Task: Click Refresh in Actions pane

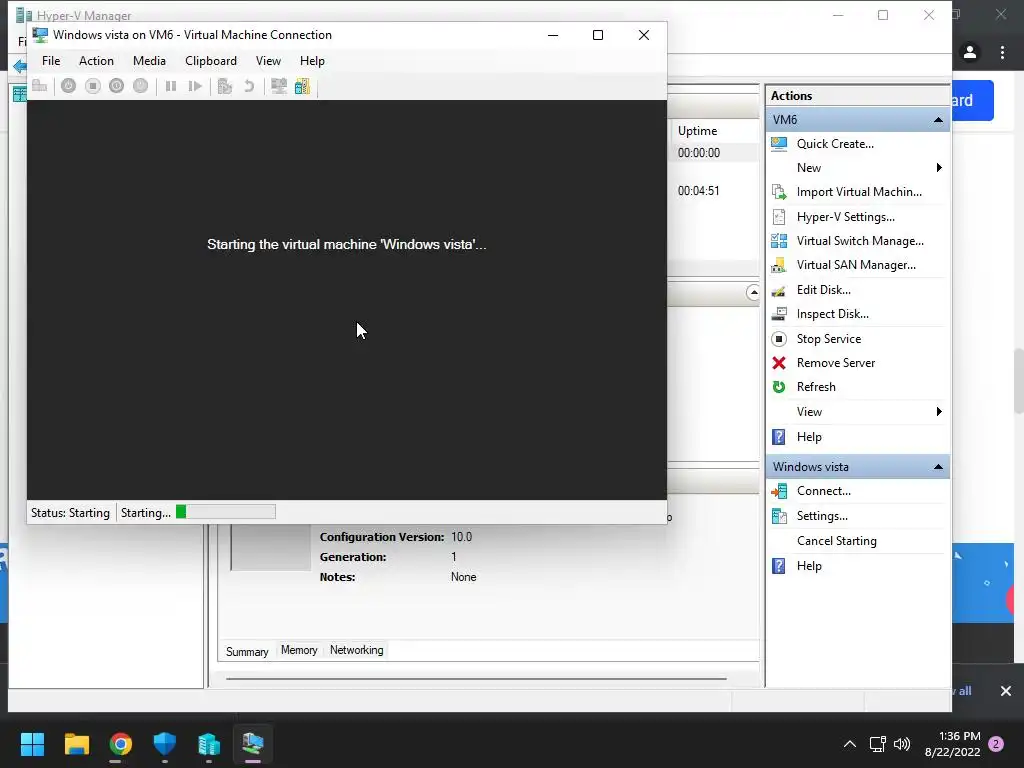Action: tap(816, 387)
